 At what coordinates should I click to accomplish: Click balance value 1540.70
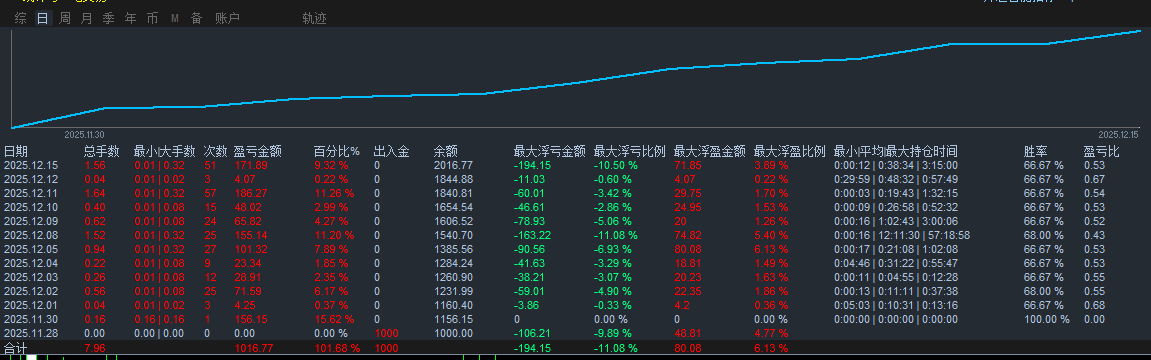453,235
